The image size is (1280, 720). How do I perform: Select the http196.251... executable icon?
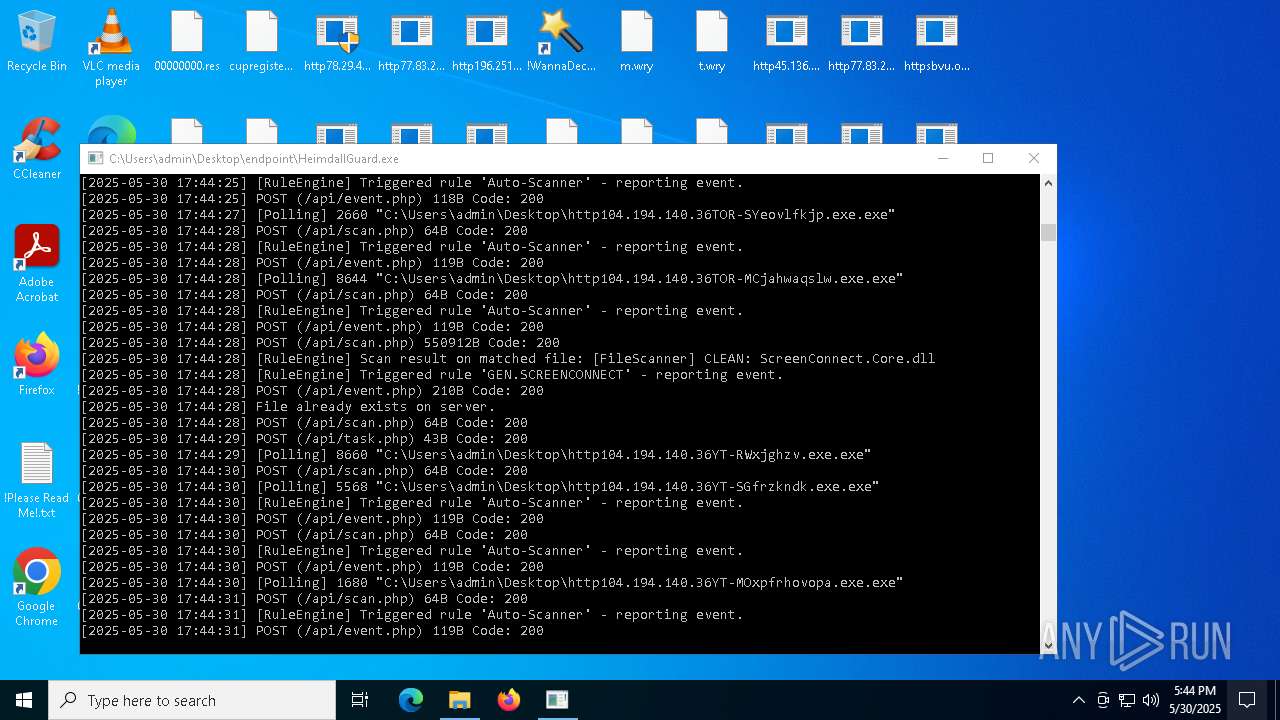487,42
